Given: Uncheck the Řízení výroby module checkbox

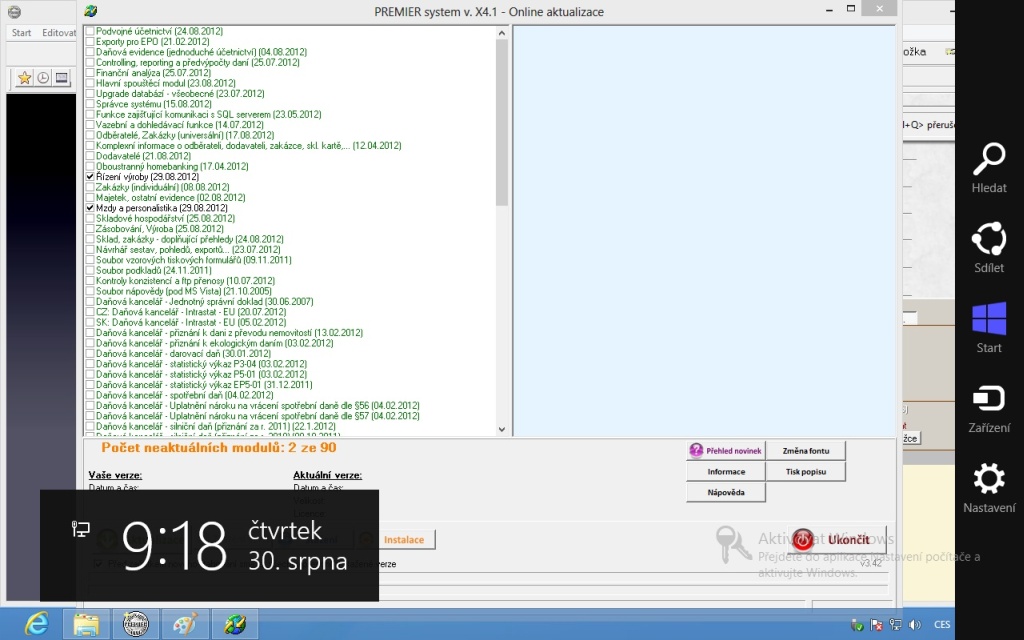Looking at the screenshot, I should pos(90,177).
